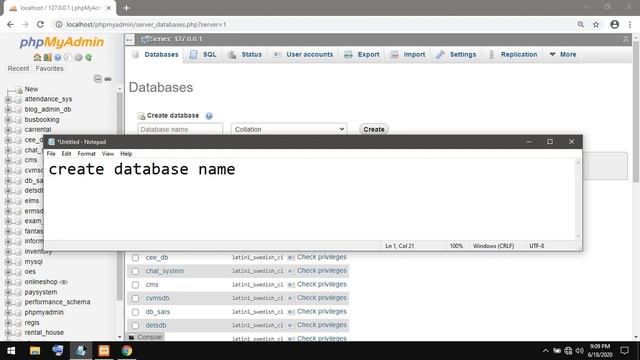Open Chrome from the taskbar
Image resolution: width=640 pixels, height=360 pixels.
click(127, 351)
